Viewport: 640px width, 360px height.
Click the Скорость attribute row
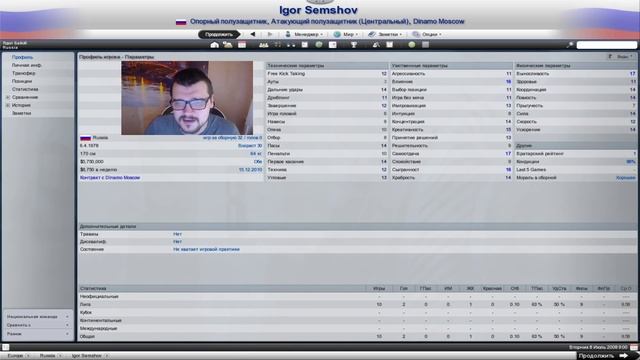click(x=576, y=122)
